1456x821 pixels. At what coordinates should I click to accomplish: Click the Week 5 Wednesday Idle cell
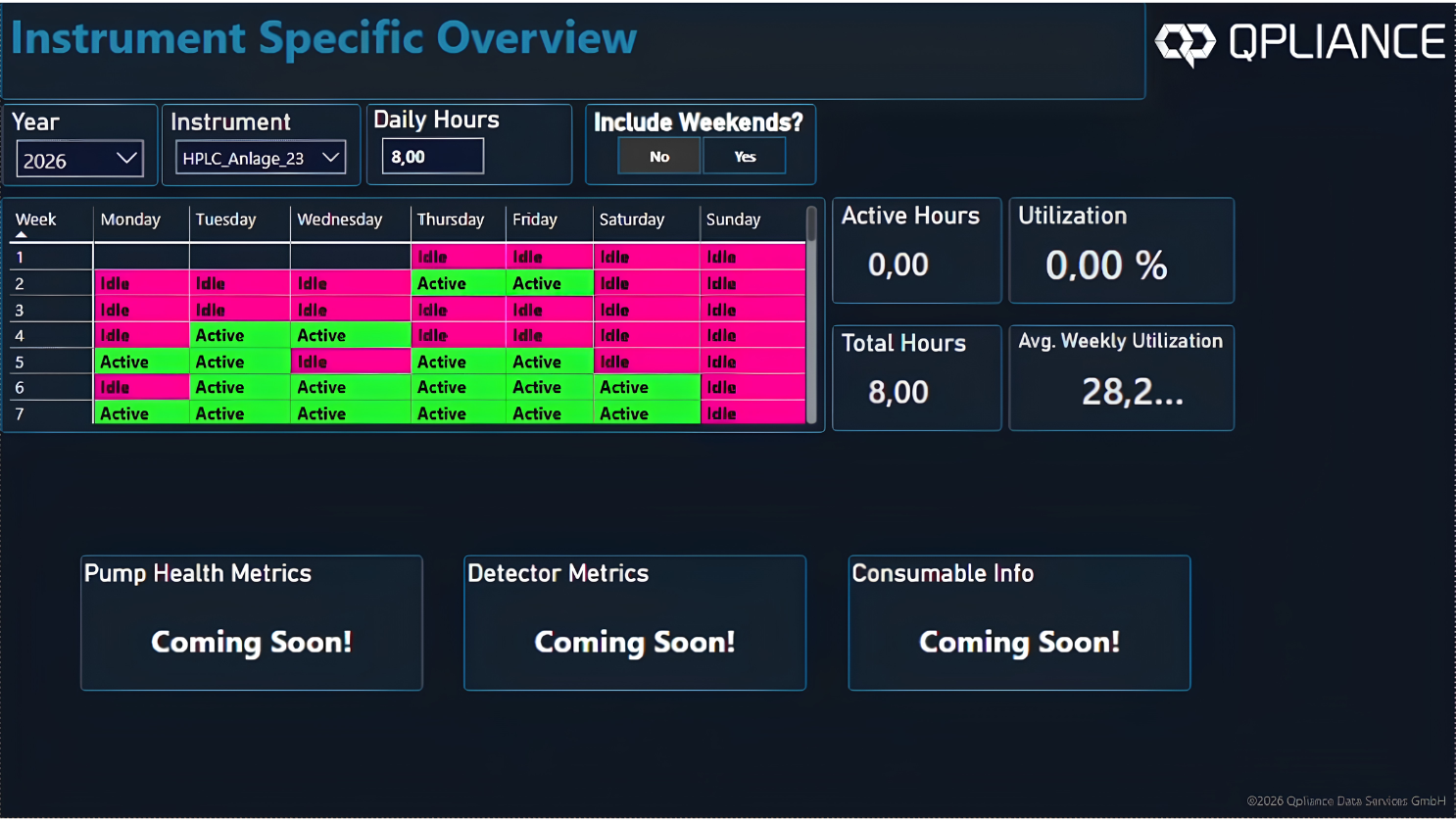[351, 362]
